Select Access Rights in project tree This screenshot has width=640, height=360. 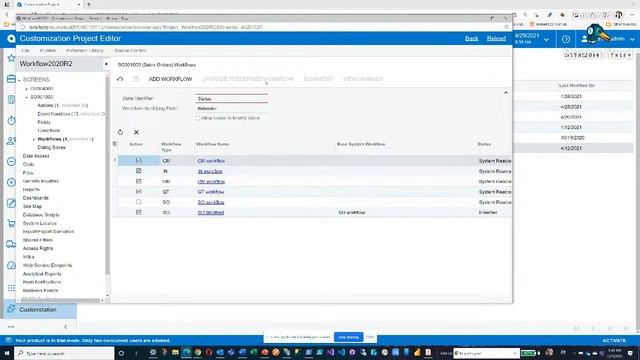click(x=38, y=248)
